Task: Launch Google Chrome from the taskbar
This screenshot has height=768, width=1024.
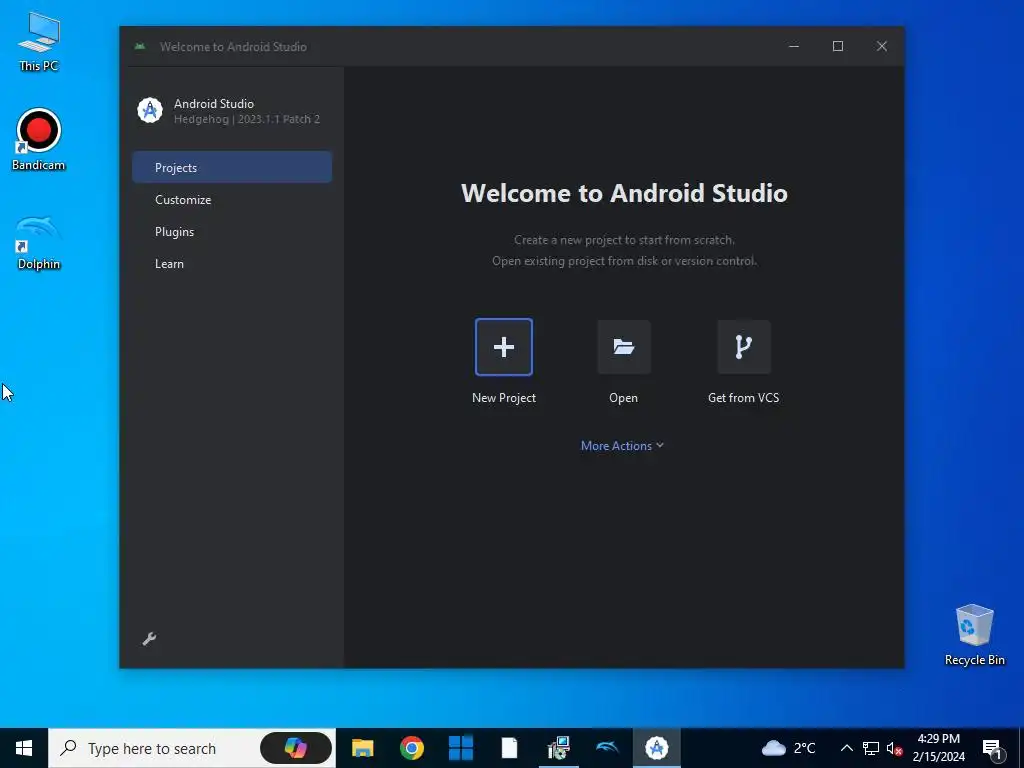Action: click(411, 748)
